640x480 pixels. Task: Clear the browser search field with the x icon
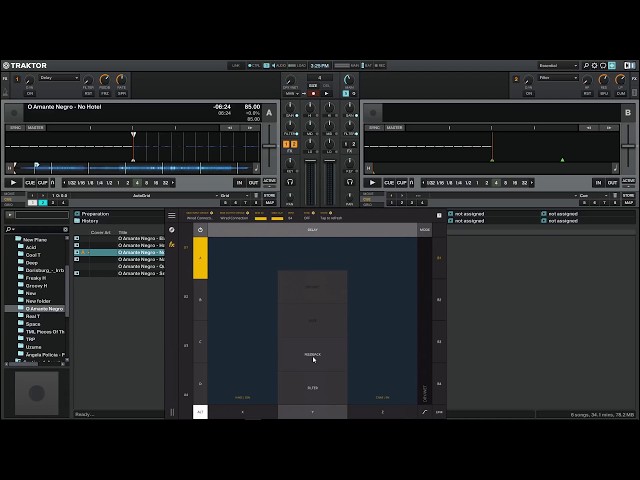pos(65,229)
